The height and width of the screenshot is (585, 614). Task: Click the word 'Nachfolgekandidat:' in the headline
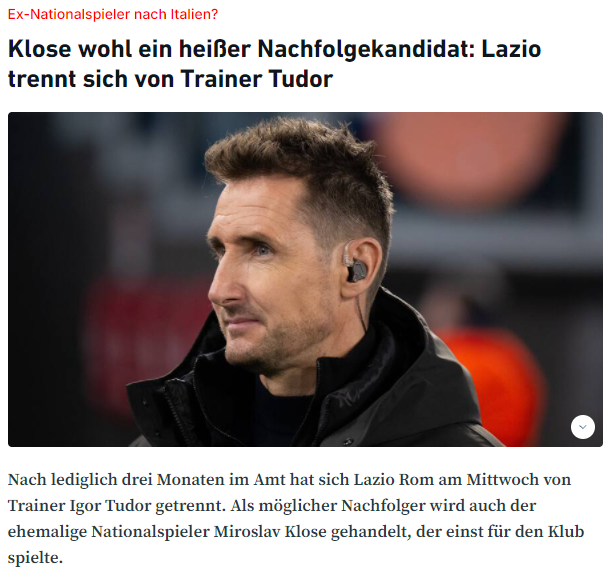pos(366,49)
